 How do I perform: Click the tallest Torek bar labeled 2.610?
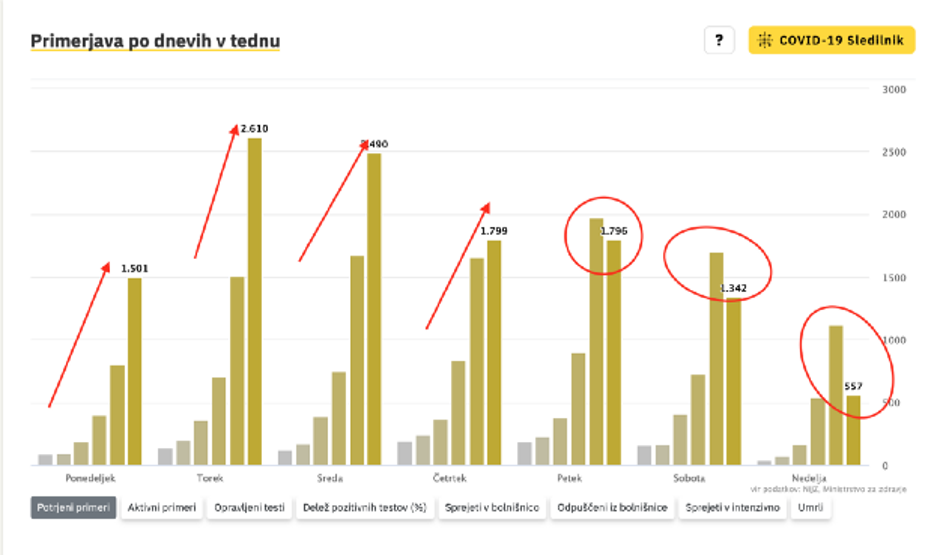[x=254, y=300]
